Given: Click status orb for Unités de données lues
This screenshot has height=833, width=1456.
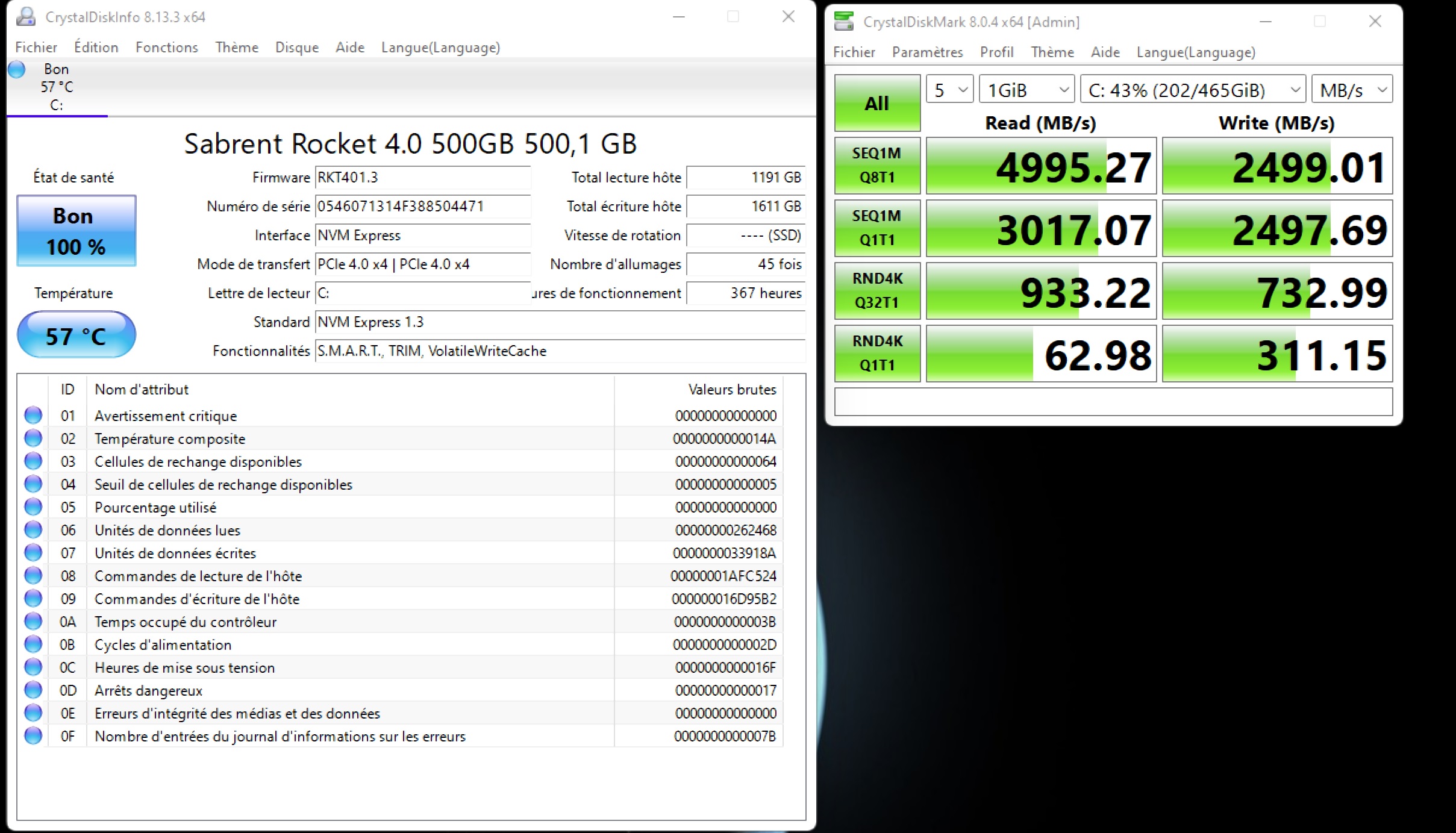Looking at the screenshot, I should [33, 529].
